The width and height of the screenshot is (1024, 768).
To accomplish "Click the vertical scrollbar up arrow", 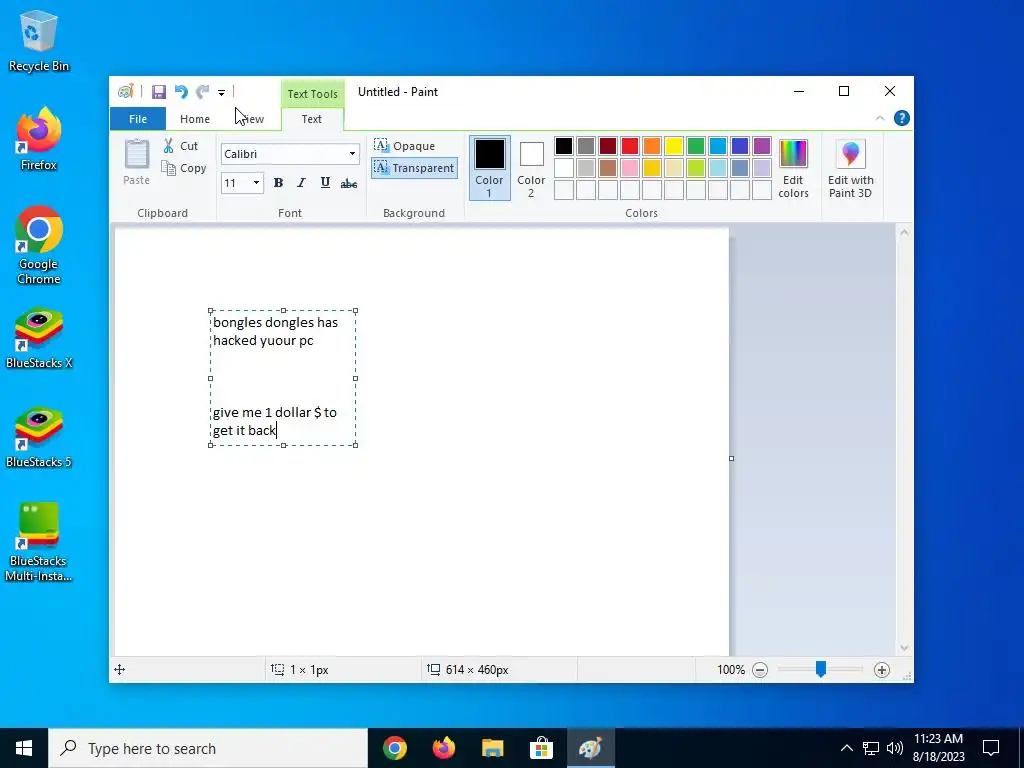I will [904, 232].
